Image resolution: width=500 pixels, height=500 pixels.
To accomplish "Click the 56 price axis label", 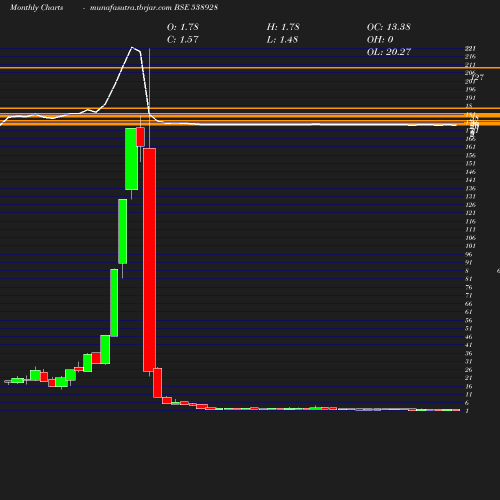I will (469, 320).
